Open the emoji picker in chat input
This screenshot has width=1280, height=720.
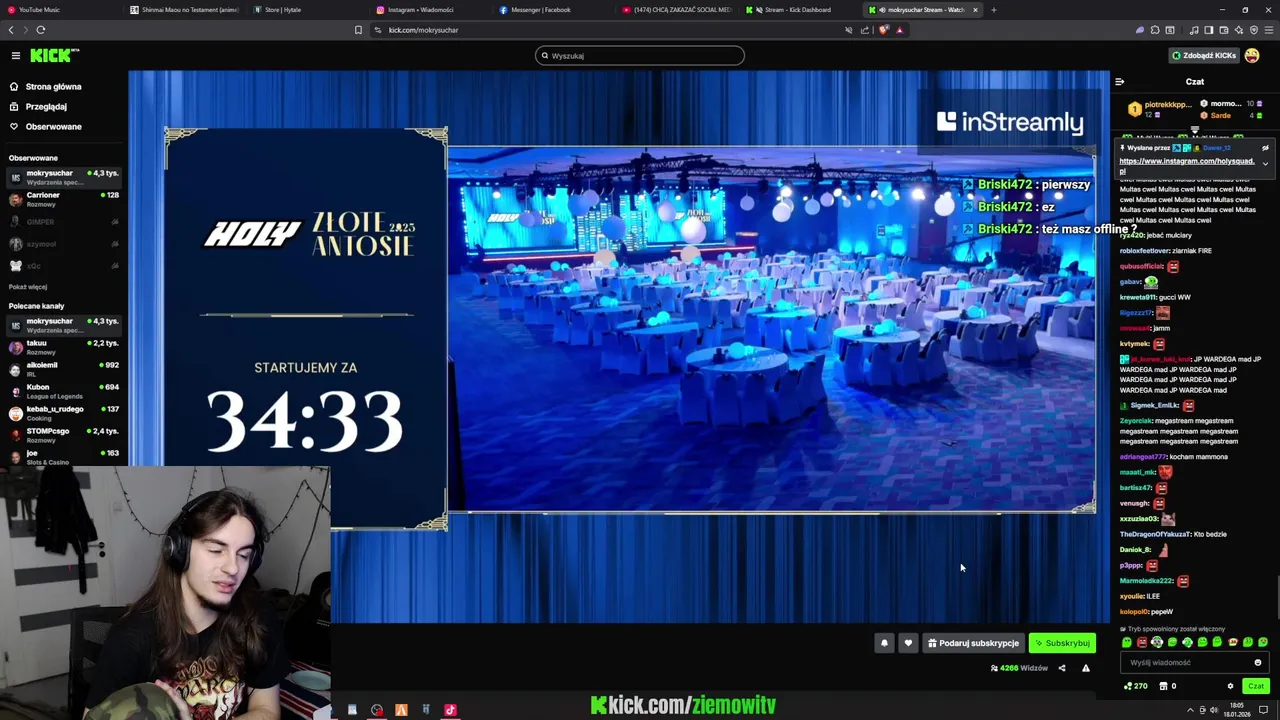pos(1258,662)
